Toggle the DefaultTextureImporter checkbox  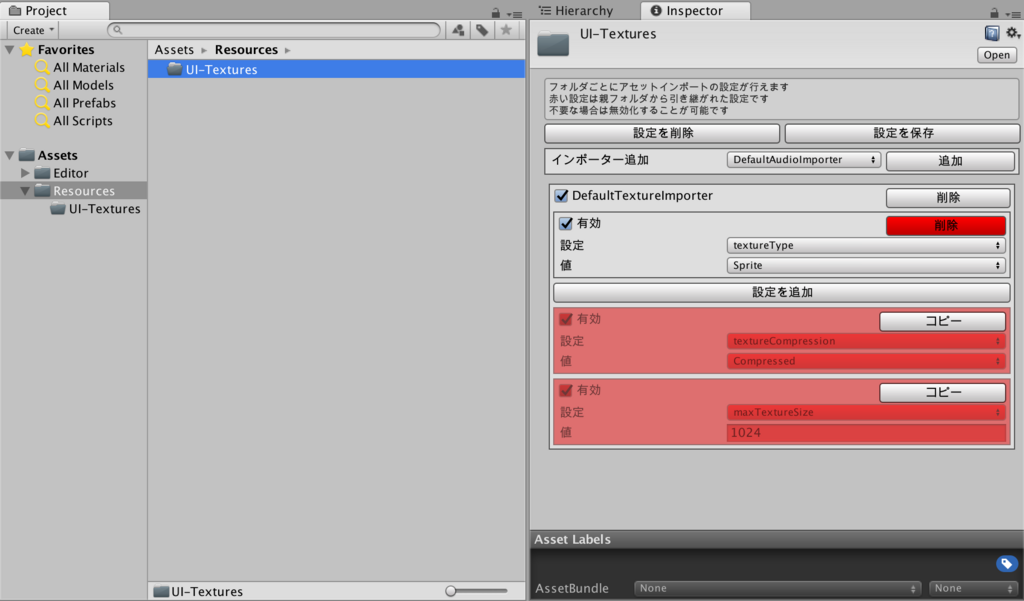561,195
